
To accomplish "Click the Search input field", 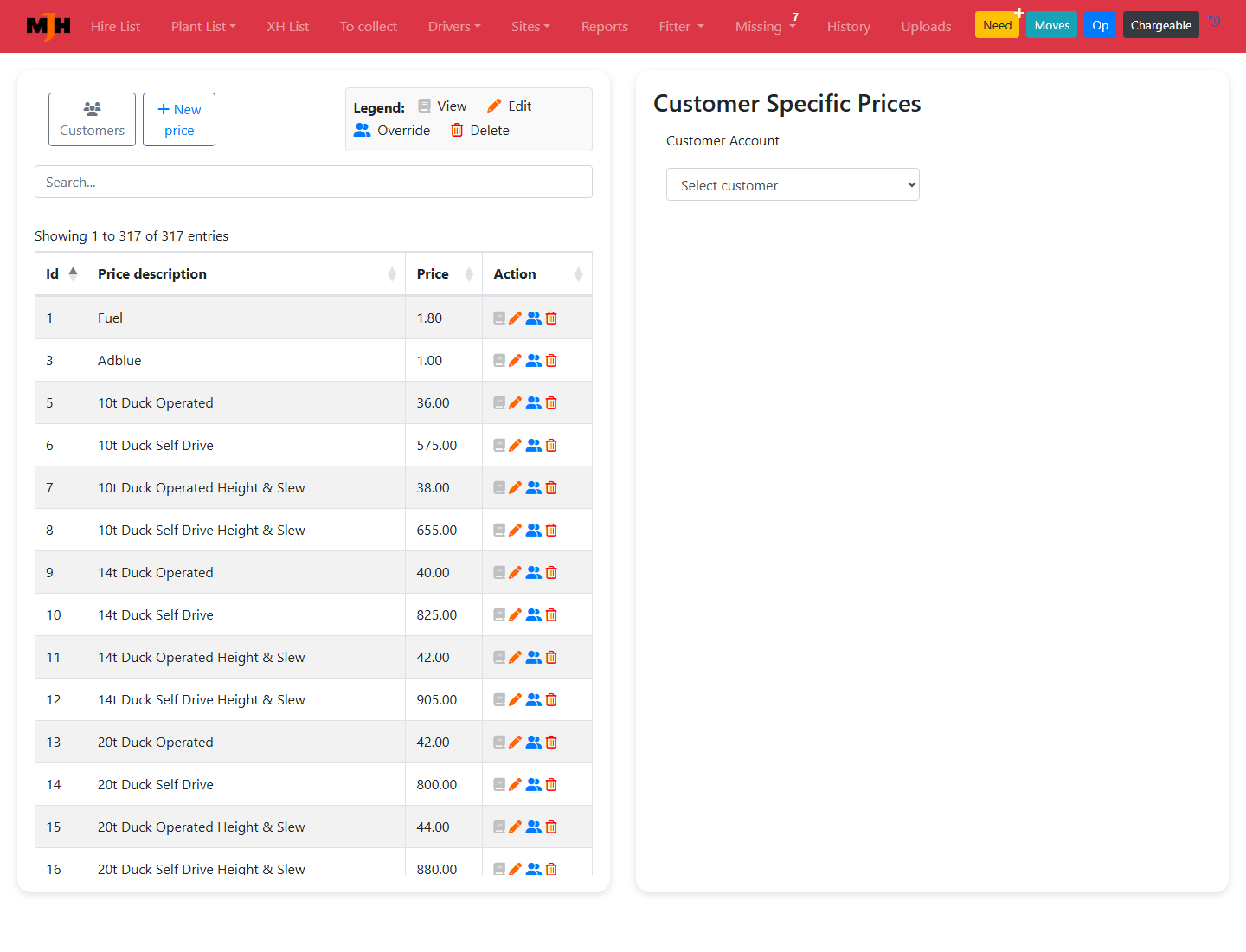I will coord(313,182).
